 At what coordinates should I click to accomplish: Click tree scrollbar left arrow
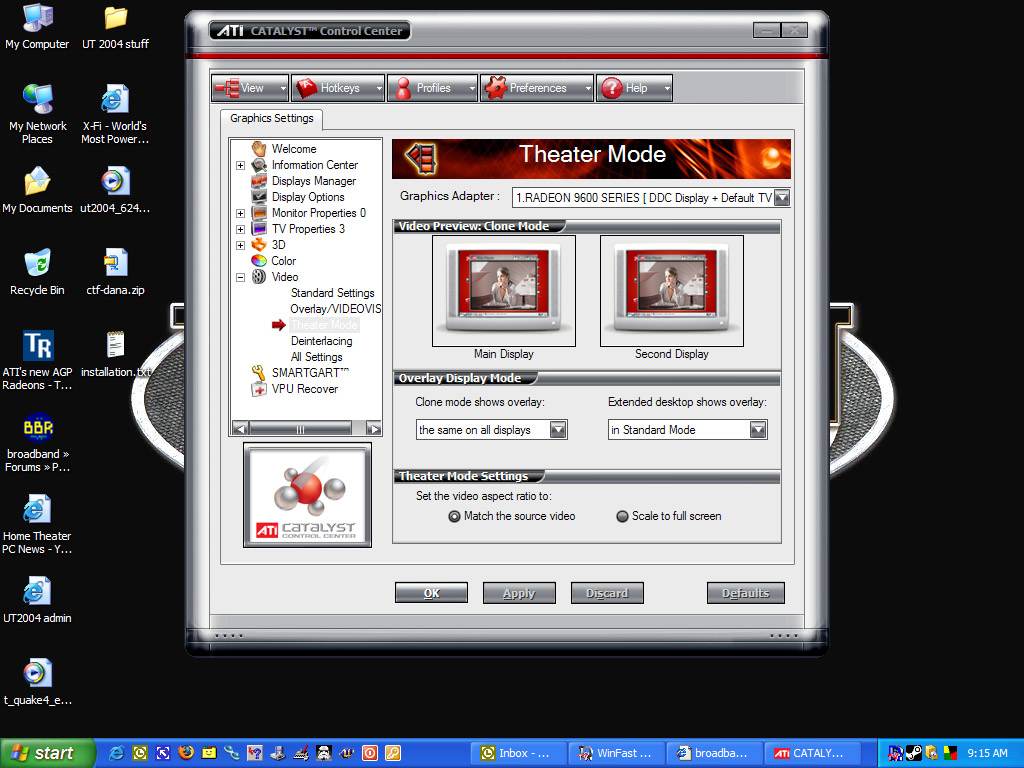click(x=240, y=429)
